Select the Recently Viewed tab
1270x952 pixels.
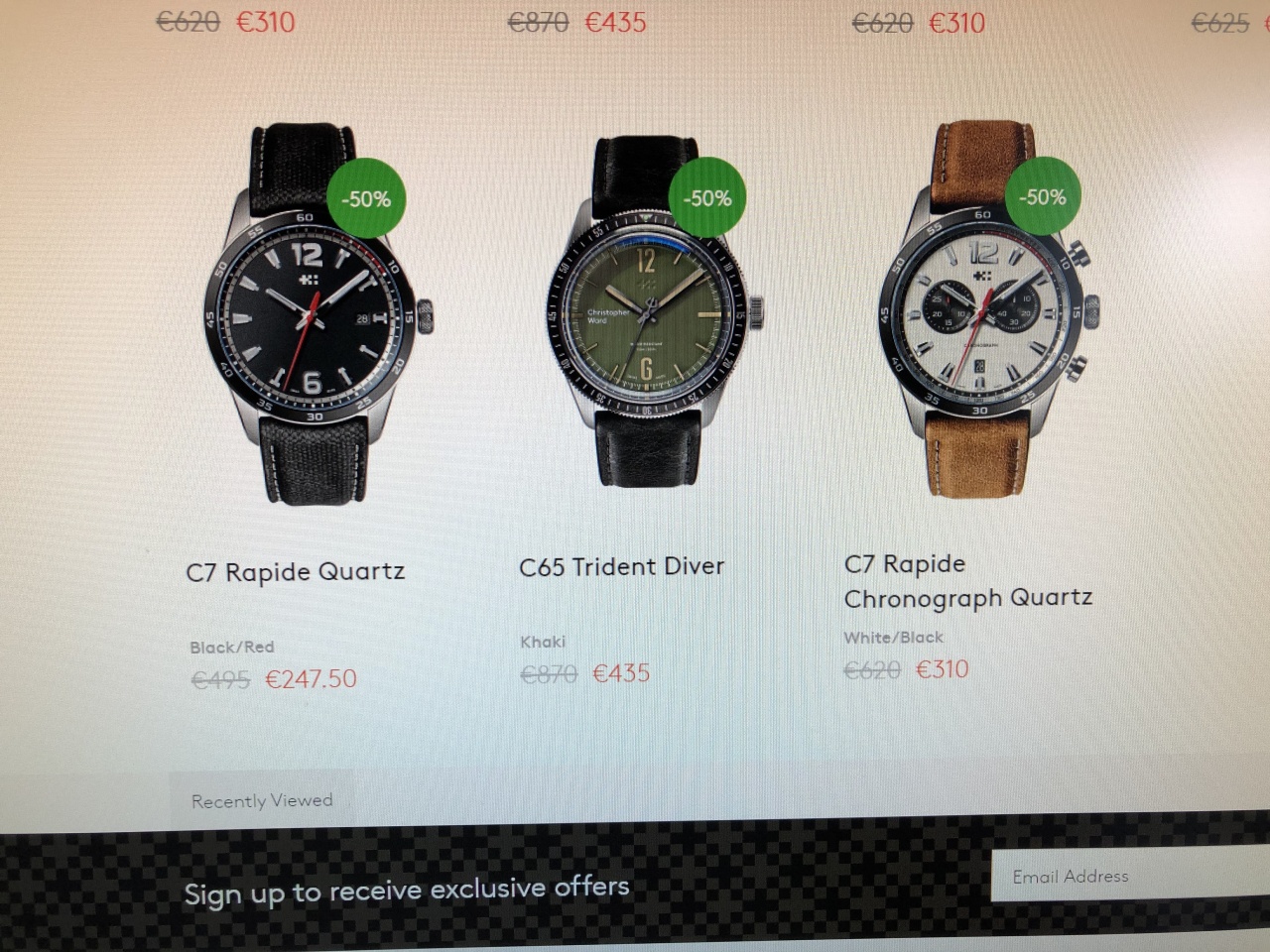pos(262,800)
